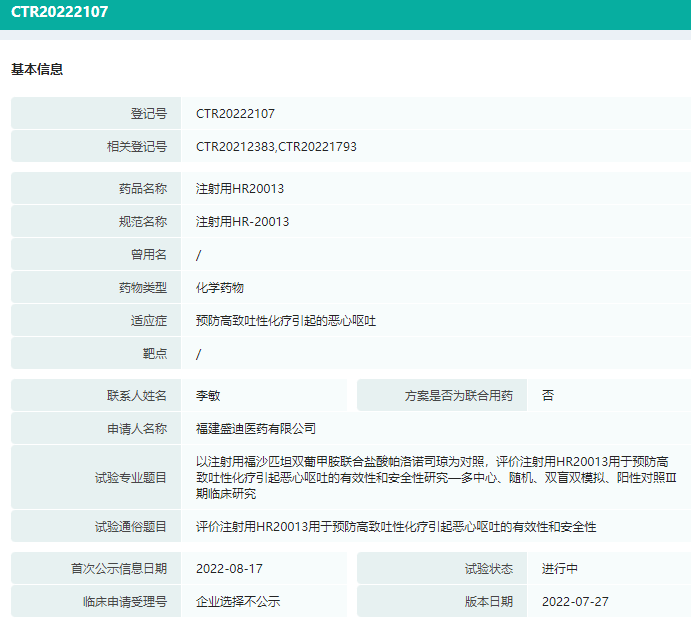
Task: Select indication 预防高致吐性化疗引起的恶心呕吐
Action: (x=286, y=320)
